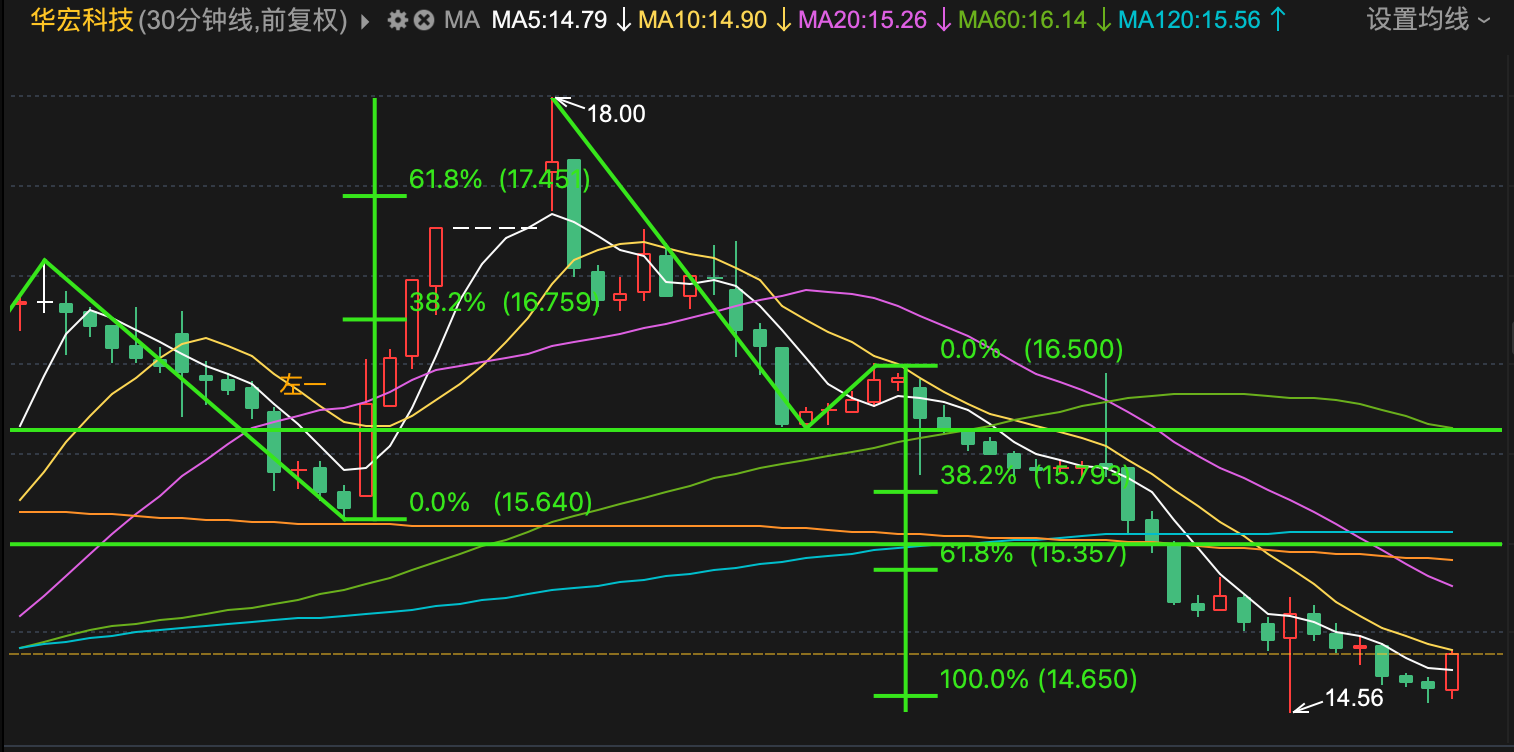The height and width of the screenshot is (752, 1514).
Task: Click the 0.0% (15.640) Fibonacci label
Action: pos(501,501)
